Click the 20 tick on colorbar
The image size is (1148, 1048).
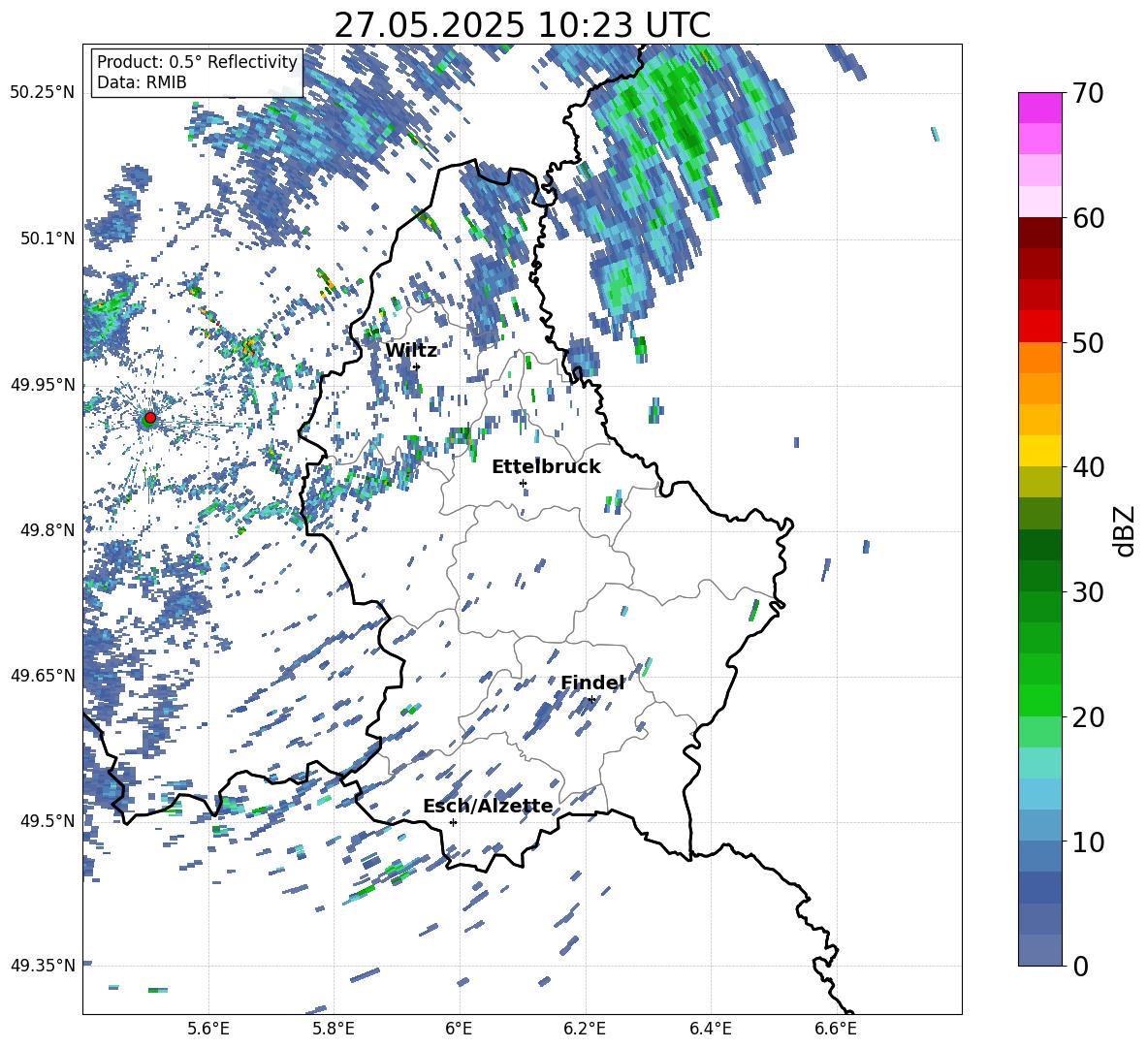(x=1088, y=717)
